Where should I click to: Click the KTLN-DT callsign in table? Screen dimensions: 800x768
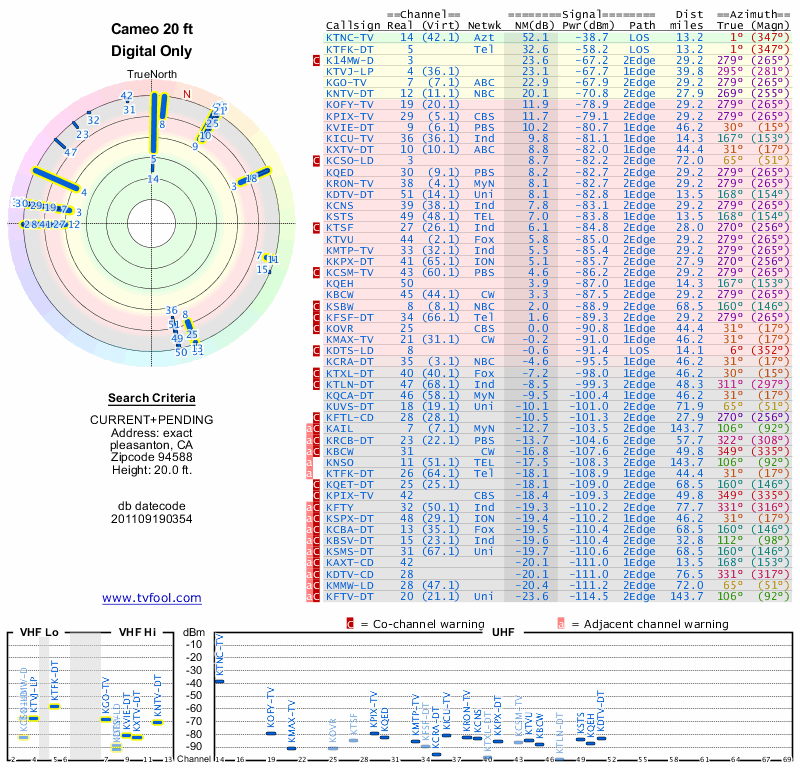[350, 384]
